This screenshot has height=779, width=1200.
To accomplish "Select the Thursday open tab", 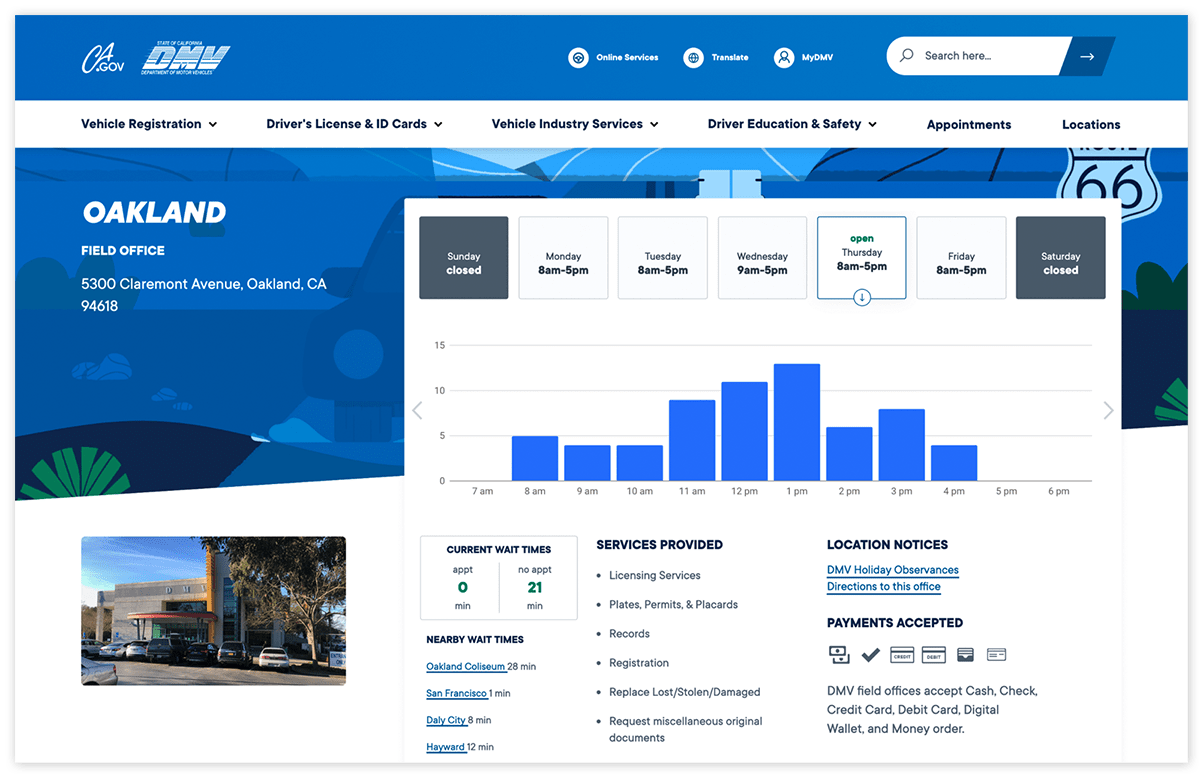I will pos(862,256).
